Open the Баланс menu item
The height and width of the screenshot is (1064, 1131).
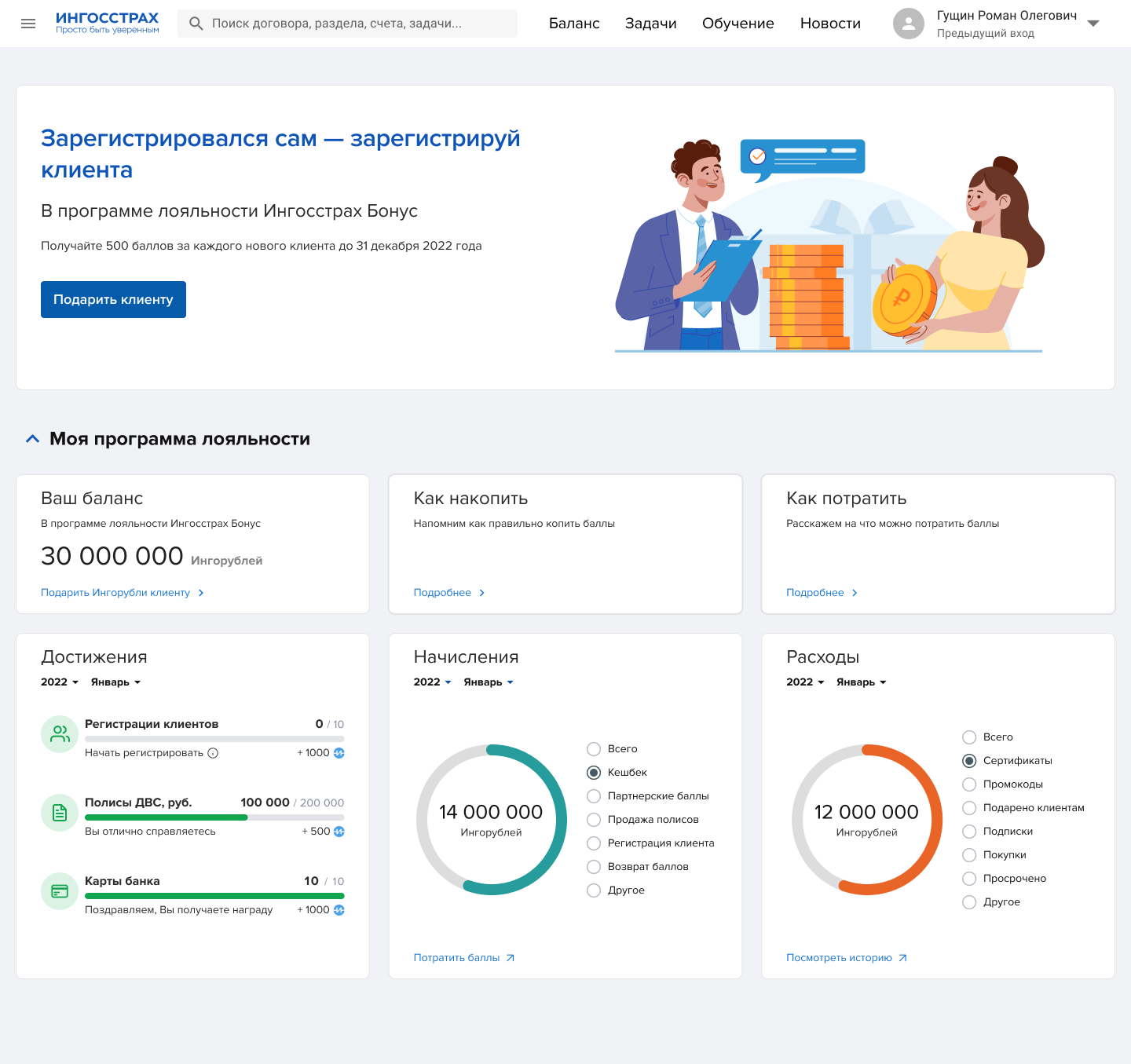pyautogui.click(x=574, y=24)
